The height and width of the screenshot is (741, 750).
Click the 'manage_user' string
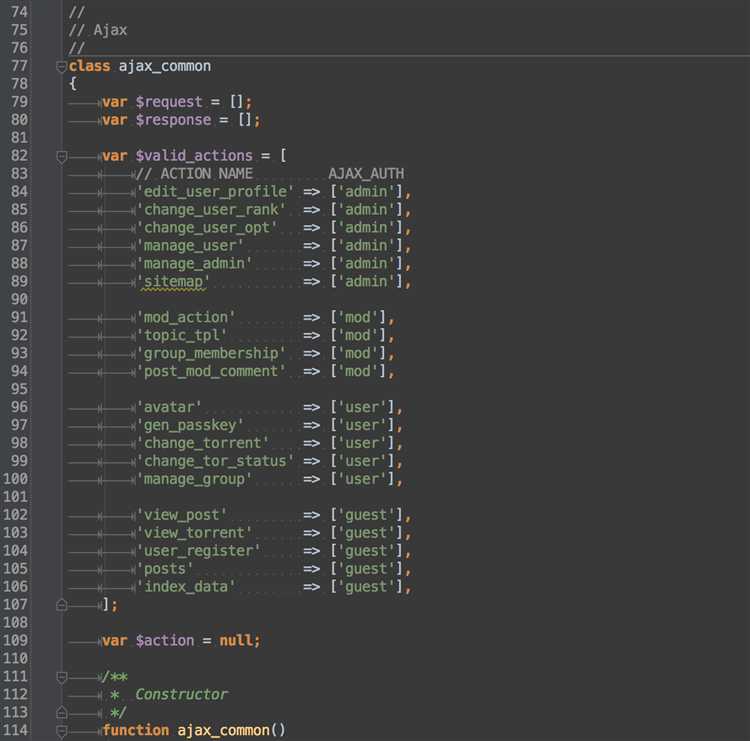pos(190,245)
